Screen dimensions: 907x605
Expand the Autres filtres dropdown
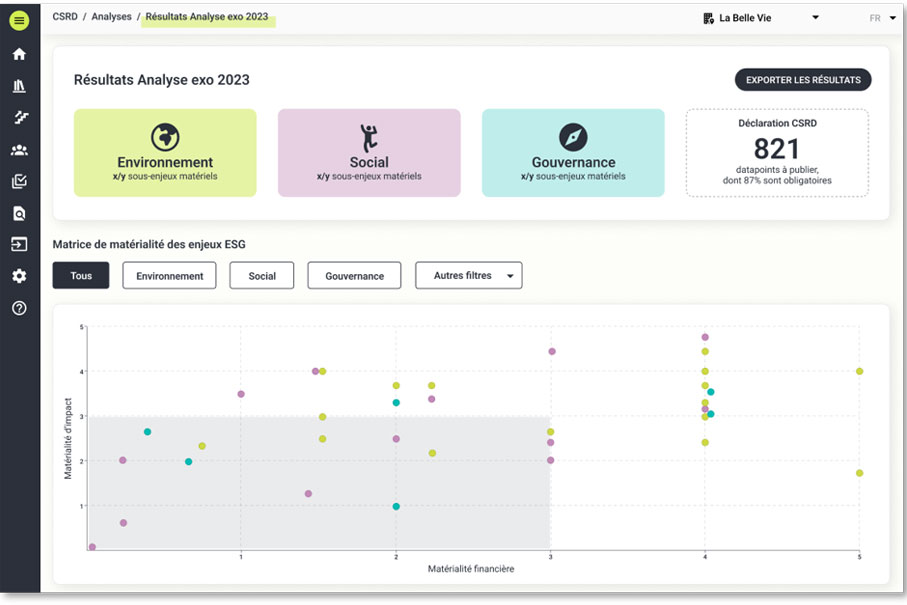click(469, 275)
